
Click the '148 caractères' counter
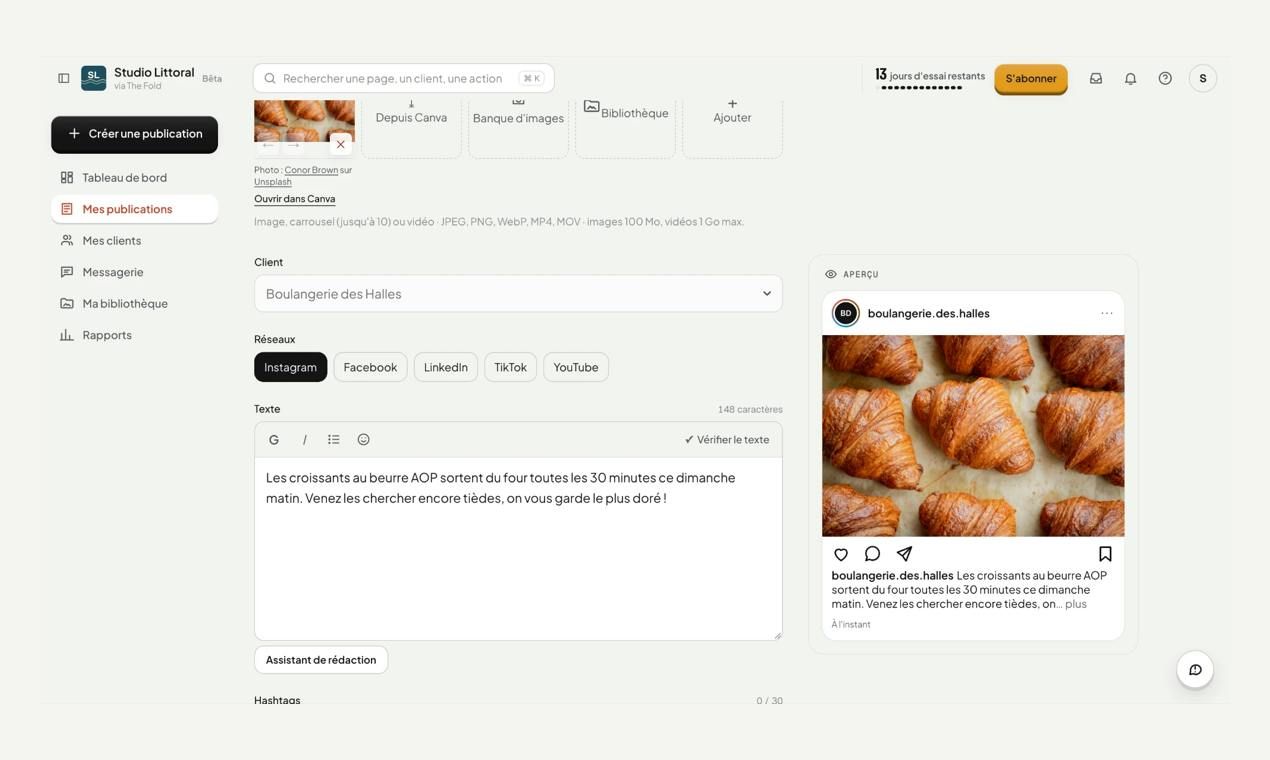pos(750,409)
